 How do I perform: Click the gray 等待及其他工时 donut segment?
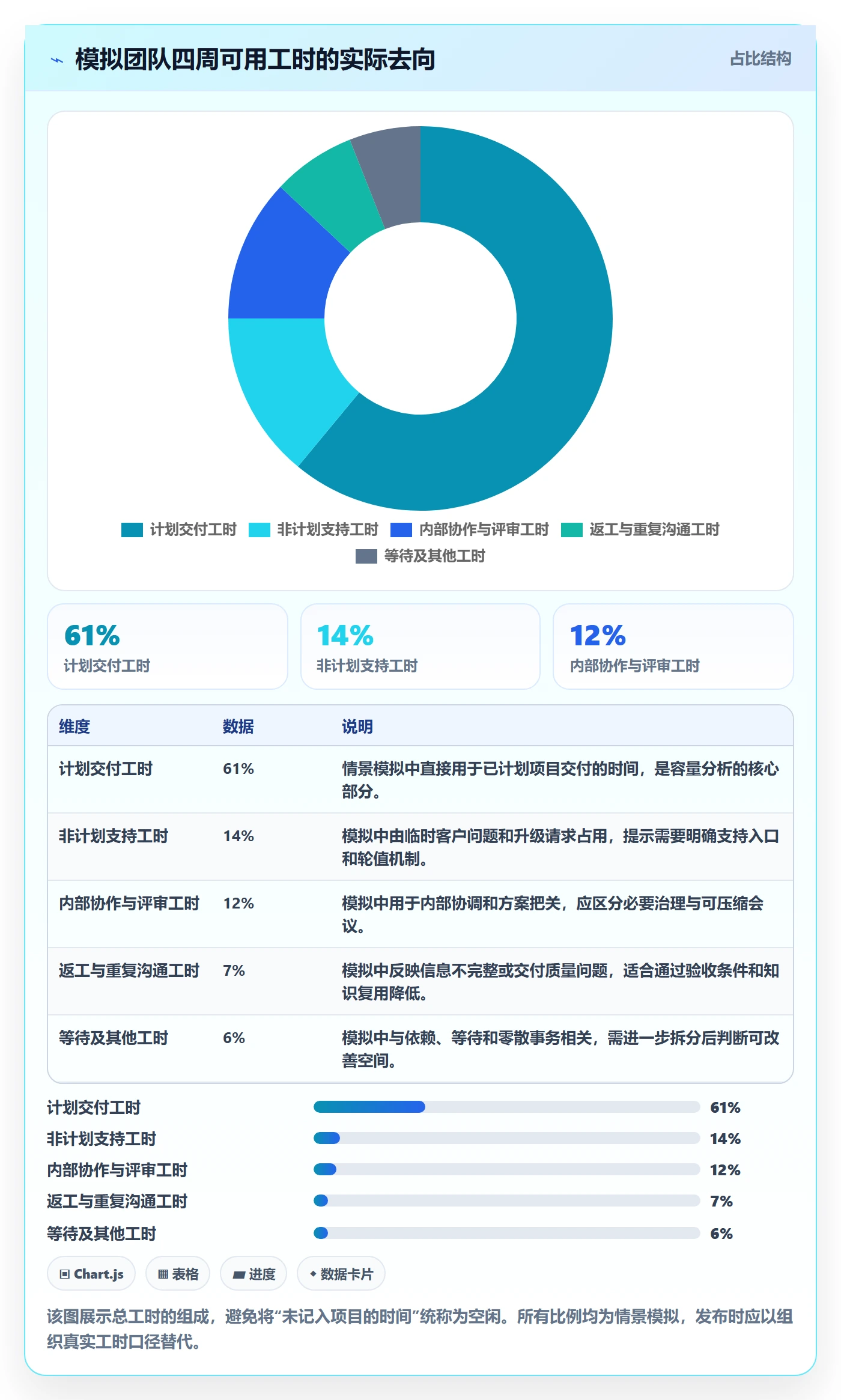click(x=393, y=174)
